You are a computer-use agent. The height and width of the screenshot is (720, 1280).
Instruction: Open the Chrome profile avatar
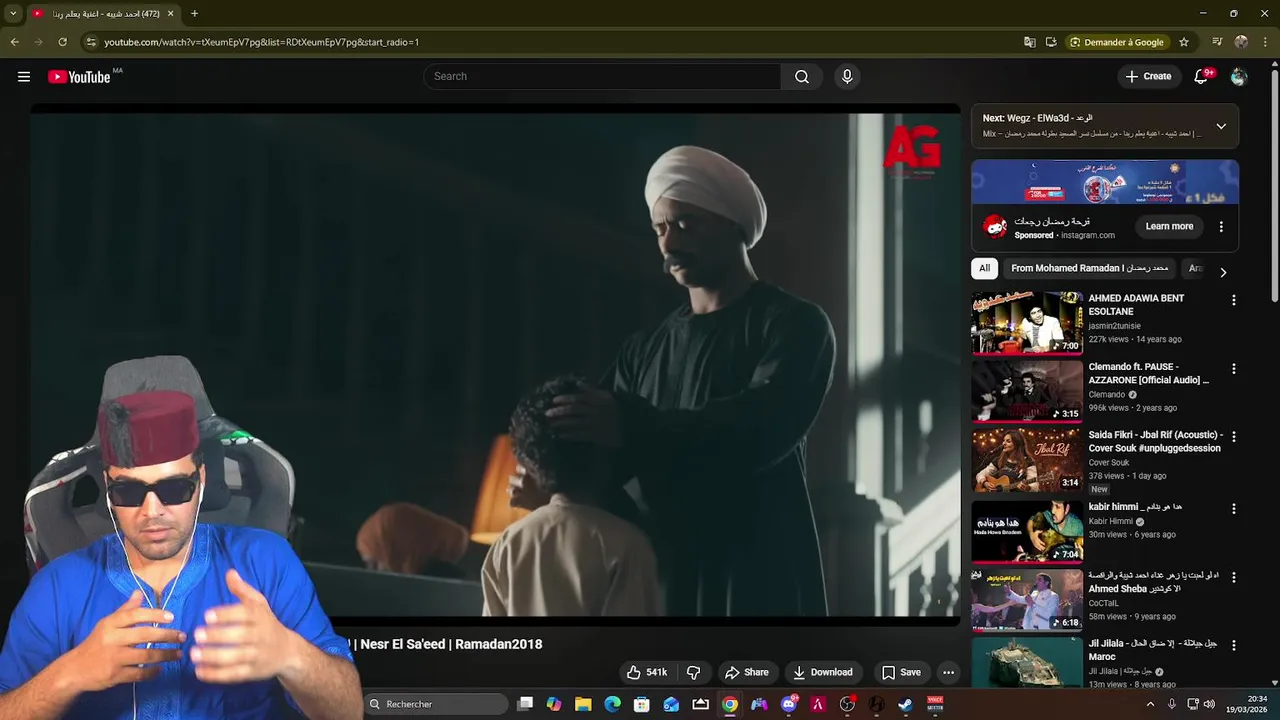coord(1241,42)
